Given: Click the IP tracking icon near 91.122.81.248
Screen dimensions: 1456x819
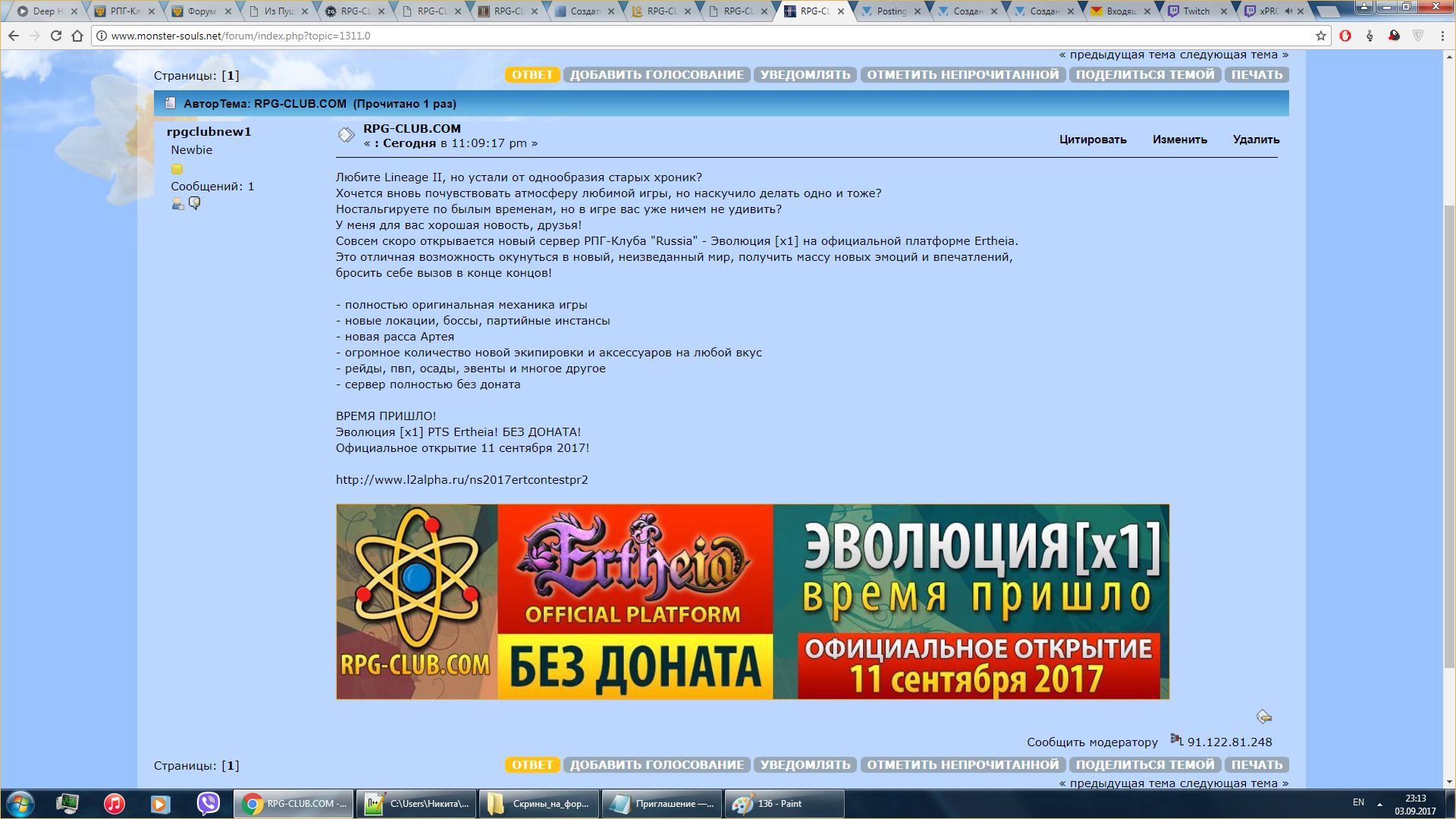Looking at the screenshot, I should (1176, 739).
